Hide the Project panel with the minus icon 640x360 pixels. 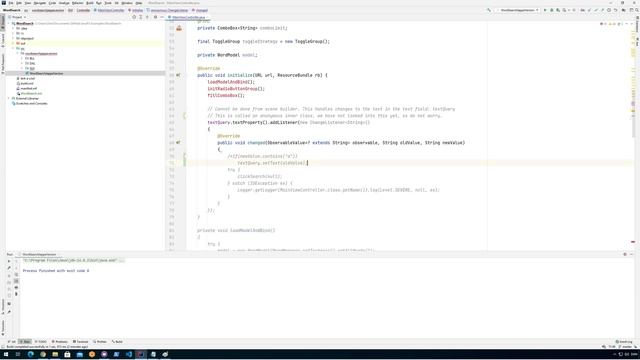click(x=162, y=17)
